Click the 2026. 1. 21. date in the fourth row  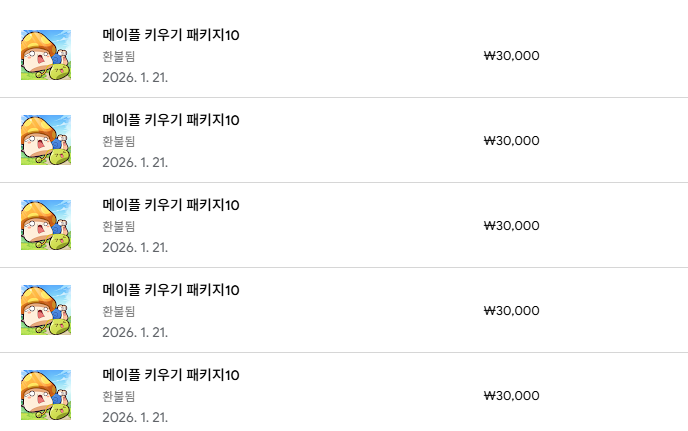tap(135, 332)
